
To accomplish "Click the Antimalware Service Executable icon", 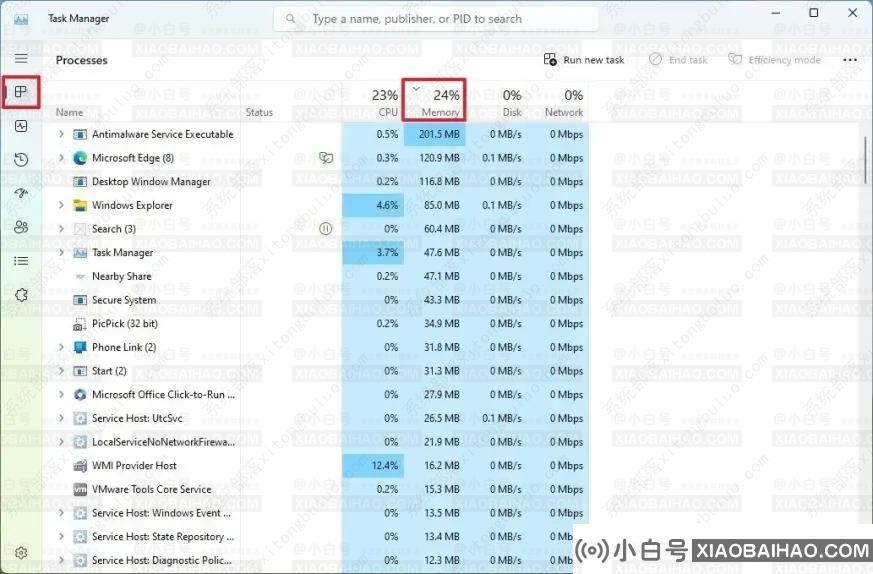I will [x=80, y=135].
